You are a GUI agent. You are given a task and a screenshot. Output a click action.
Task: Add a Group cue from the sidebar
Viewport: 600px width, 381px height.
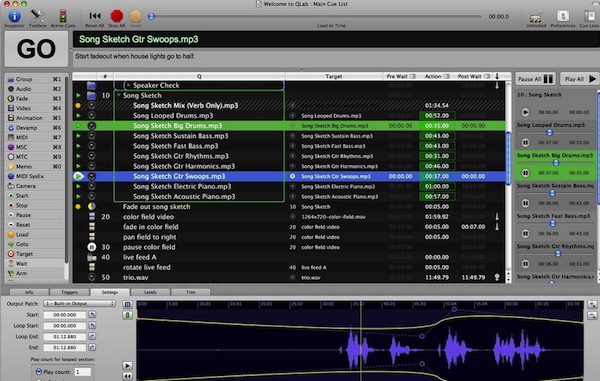(x=35, y=79)
